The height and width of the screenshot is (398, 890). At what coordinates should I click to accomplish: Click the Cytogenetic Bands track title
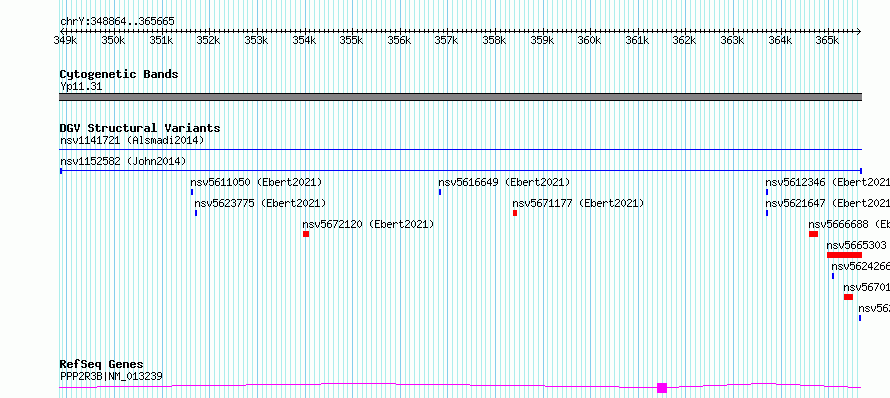pyautogui.click(x=119, y=74)
